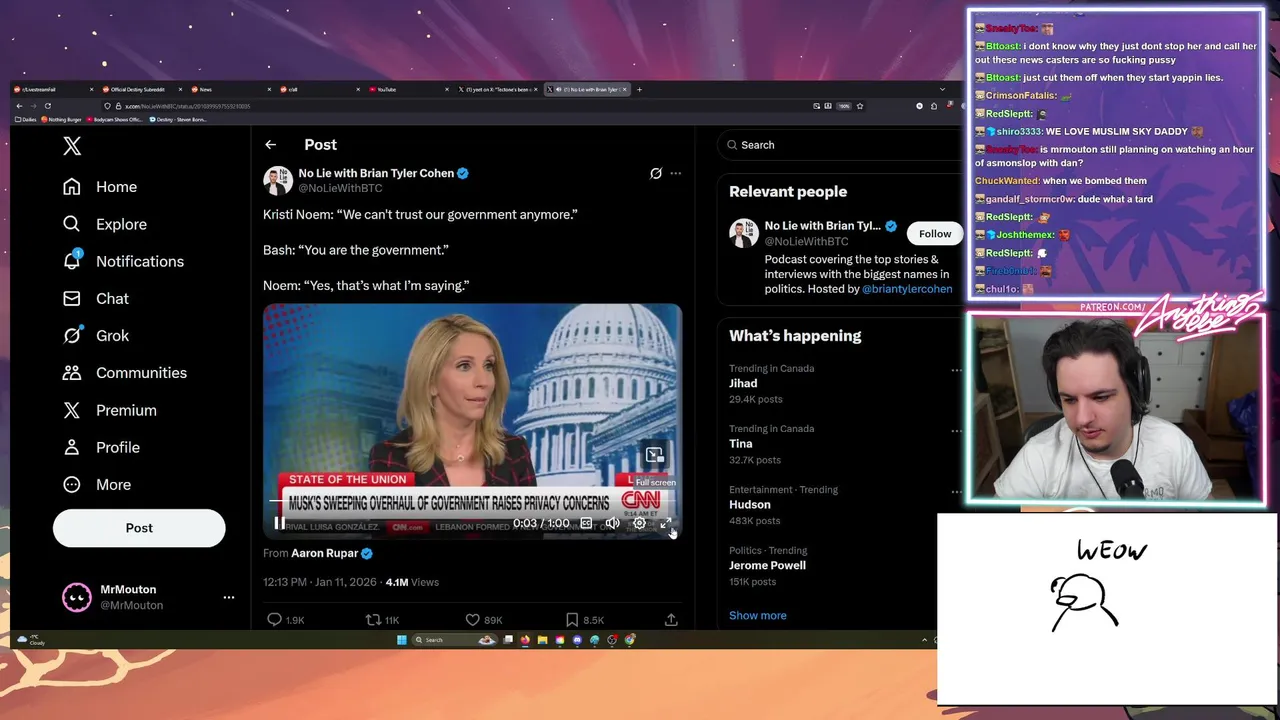Image resolution: width=1280 pixels, height=720 pixels.
Task: Open the Nothing Burger bookmark
Action: [x=62, y=119]
